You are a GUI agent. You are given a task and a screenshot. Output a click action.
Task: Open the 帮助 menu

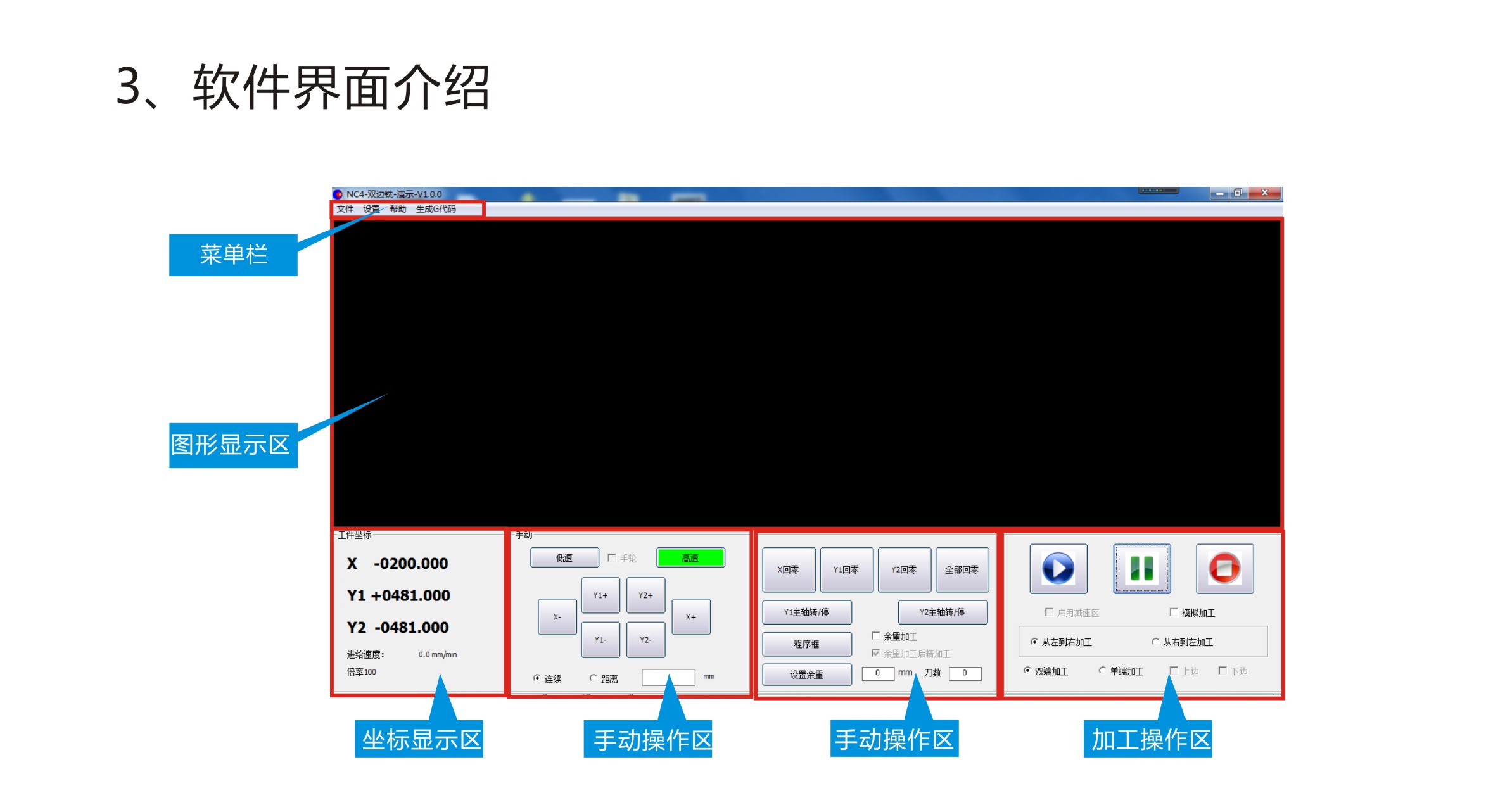[398, 209]
